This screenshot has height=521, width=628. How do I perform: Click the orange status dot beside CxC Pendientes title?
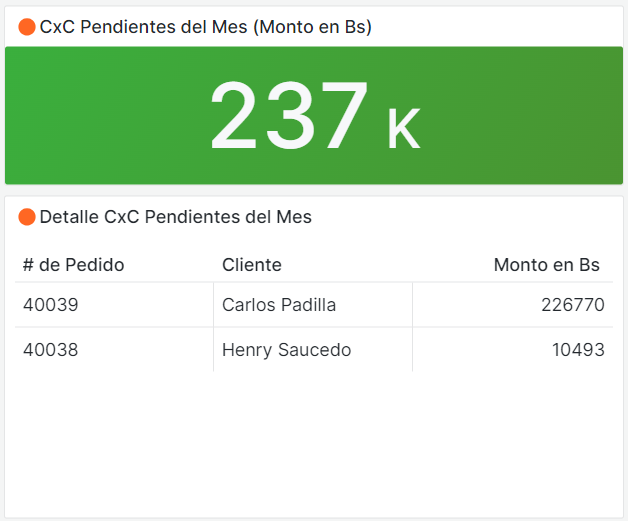tap(27, 28)
